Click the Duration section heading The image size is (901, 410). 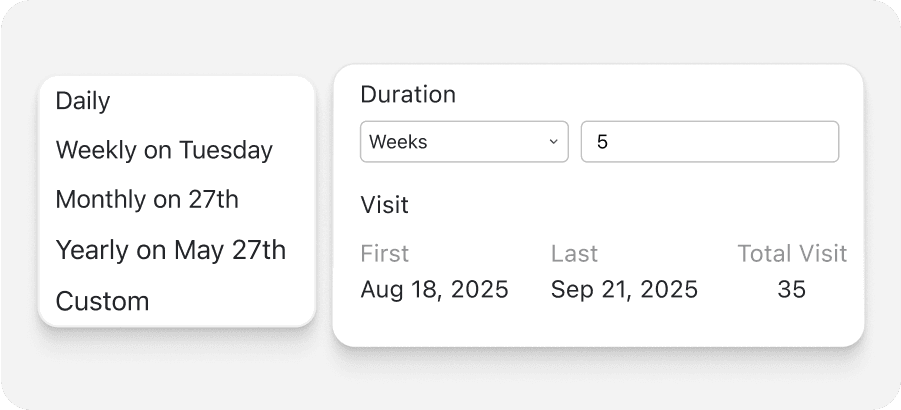[x=407, y=95]
